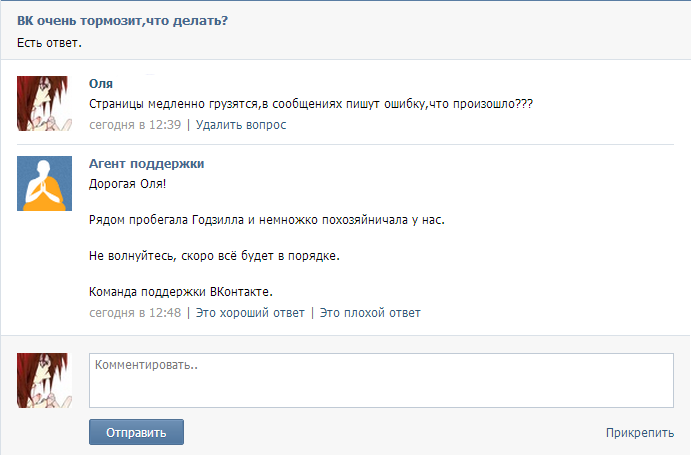Click the 'сегодня в 12:39' timestamp
This screenshot has height=455, width=691.
tap(135, 125)
